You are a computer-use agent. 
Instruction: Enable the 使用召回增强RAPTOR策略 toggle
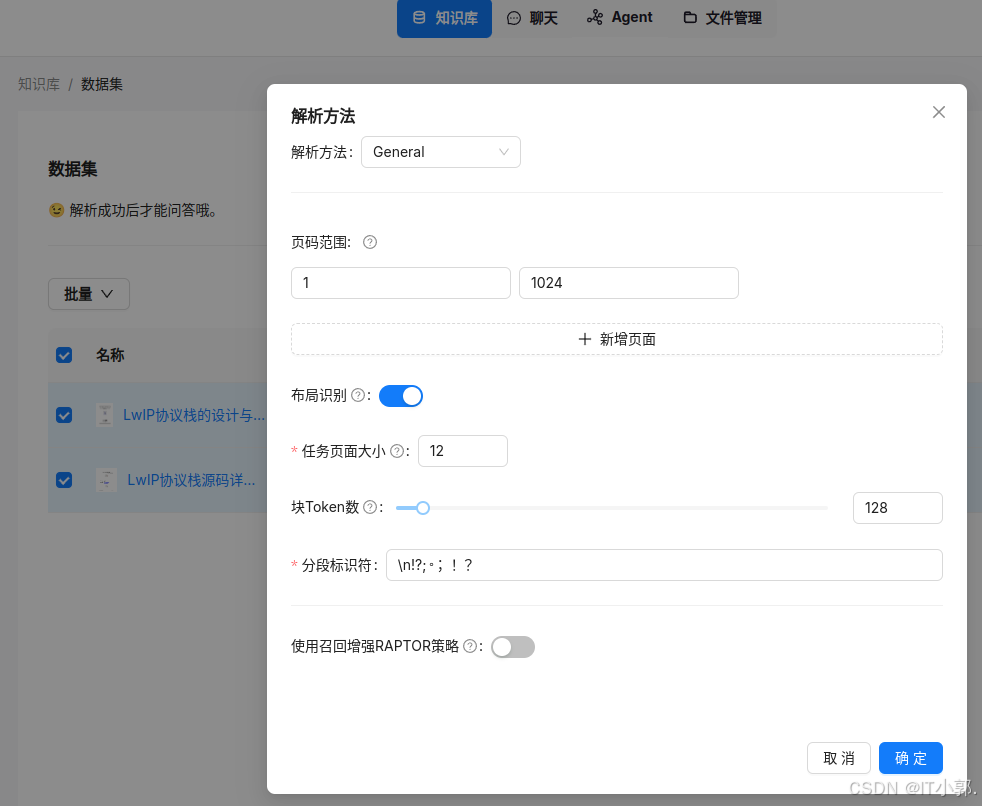pos(513,647)
